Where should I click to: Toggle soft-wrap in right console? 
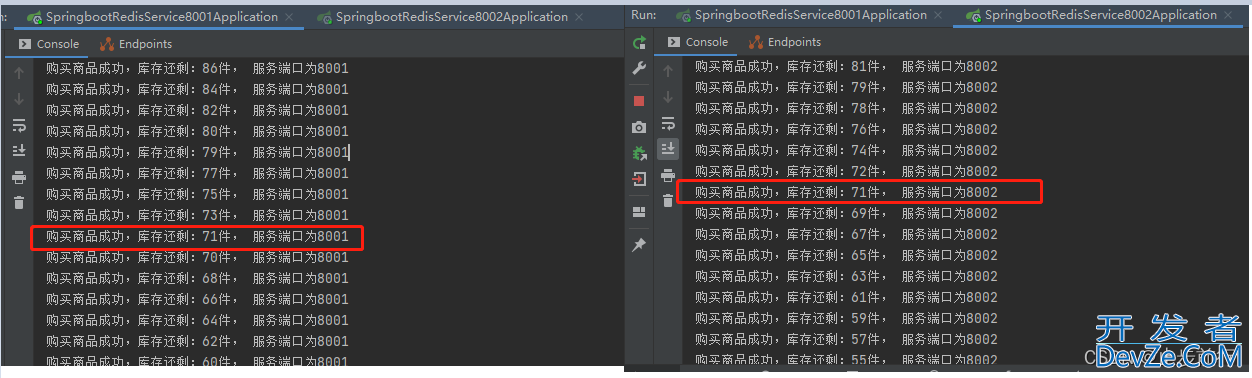[668, 123]
